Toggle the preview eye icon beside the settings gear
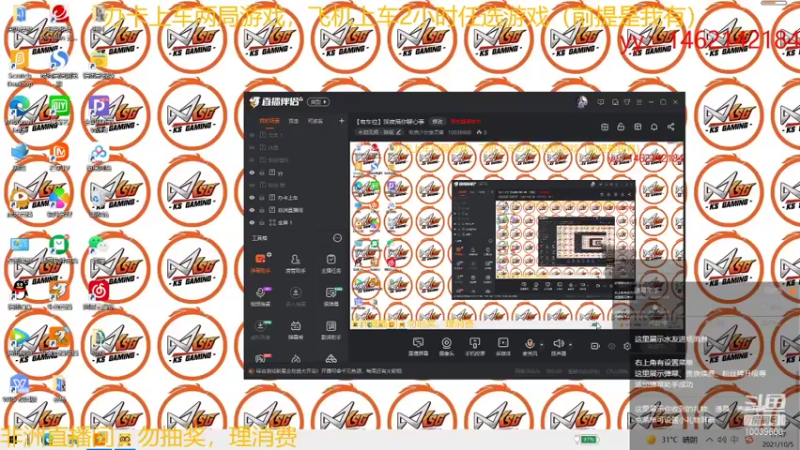Image resolution: width=800 pixels, height=450 pixels. tap(611, 346)
